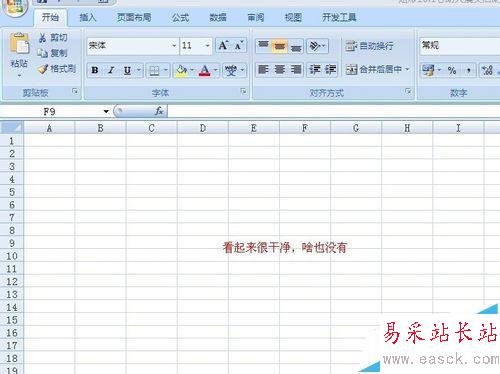Apply percent style
500x374 pixels.
(x=452, y=70)
